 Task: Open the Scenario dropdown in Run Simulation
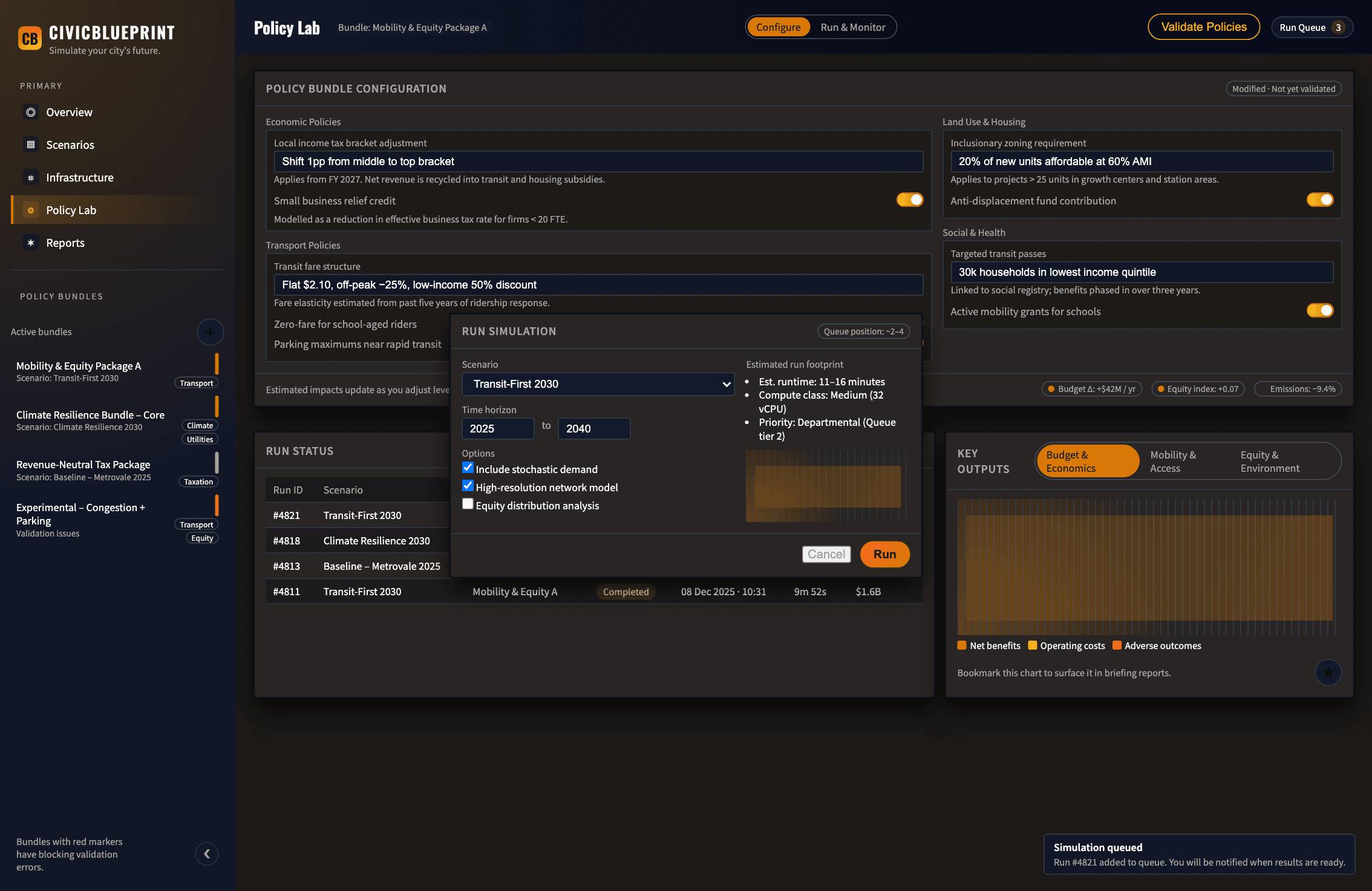[x=598, y=384]
